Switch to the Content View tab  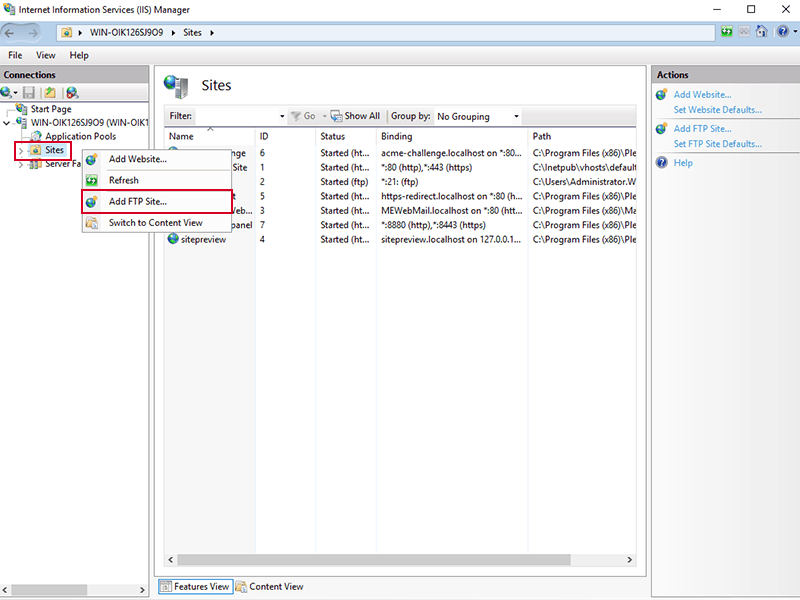click(269, 587)
